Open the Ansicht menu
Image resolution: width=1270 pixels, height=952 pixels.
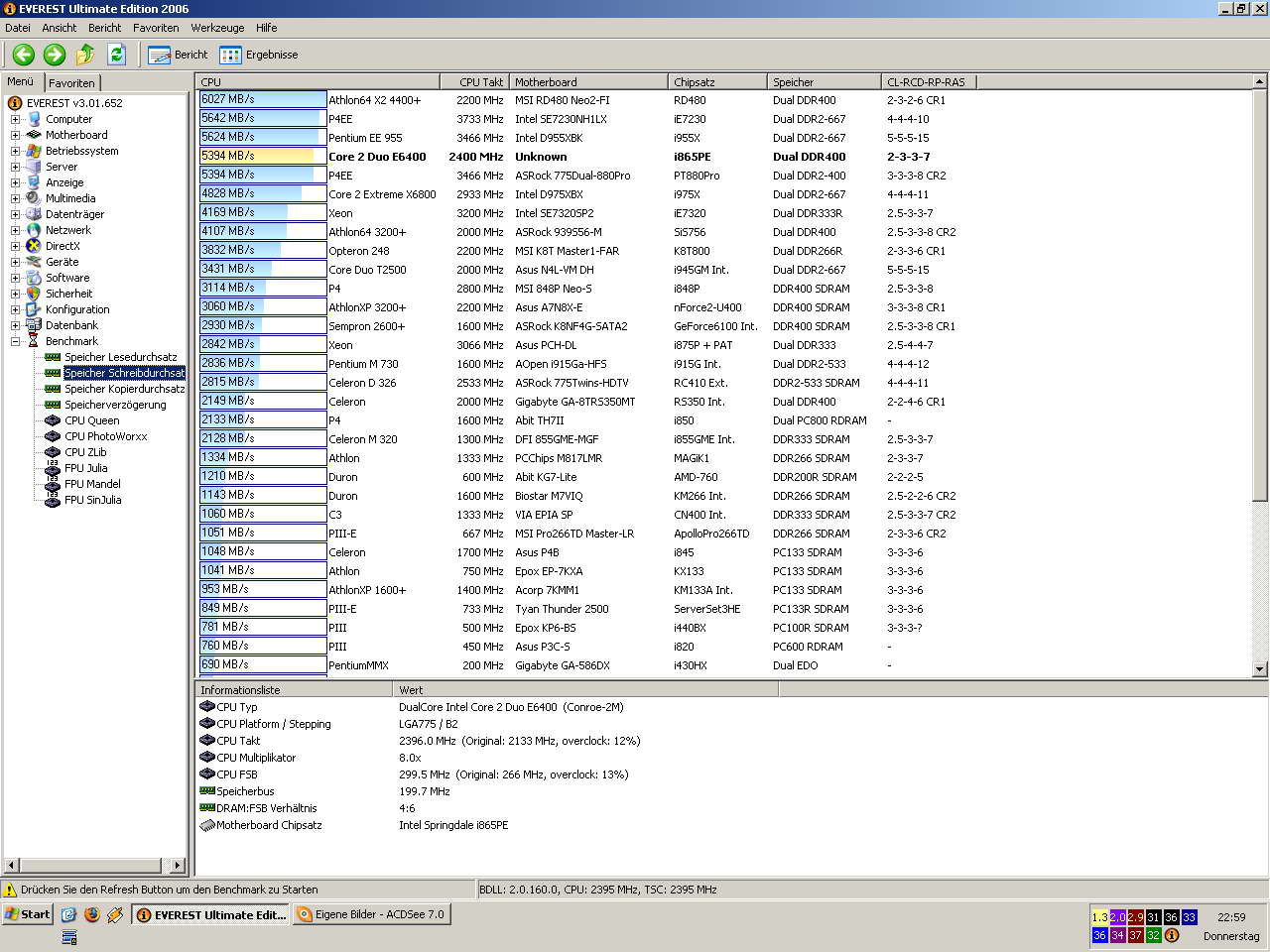coord(60,28)
